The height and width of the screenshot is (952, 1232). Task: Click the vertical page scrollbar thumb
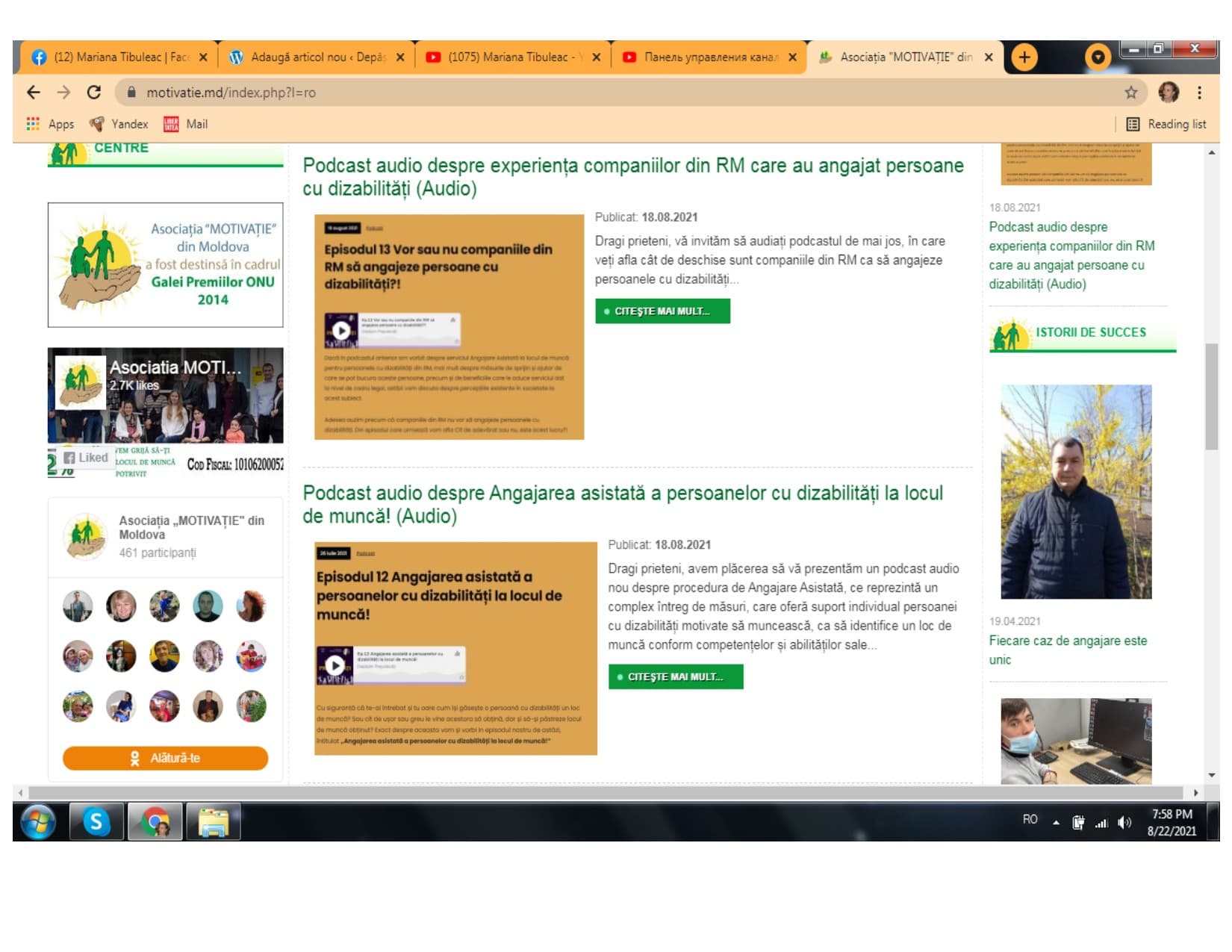point(1211,396)
